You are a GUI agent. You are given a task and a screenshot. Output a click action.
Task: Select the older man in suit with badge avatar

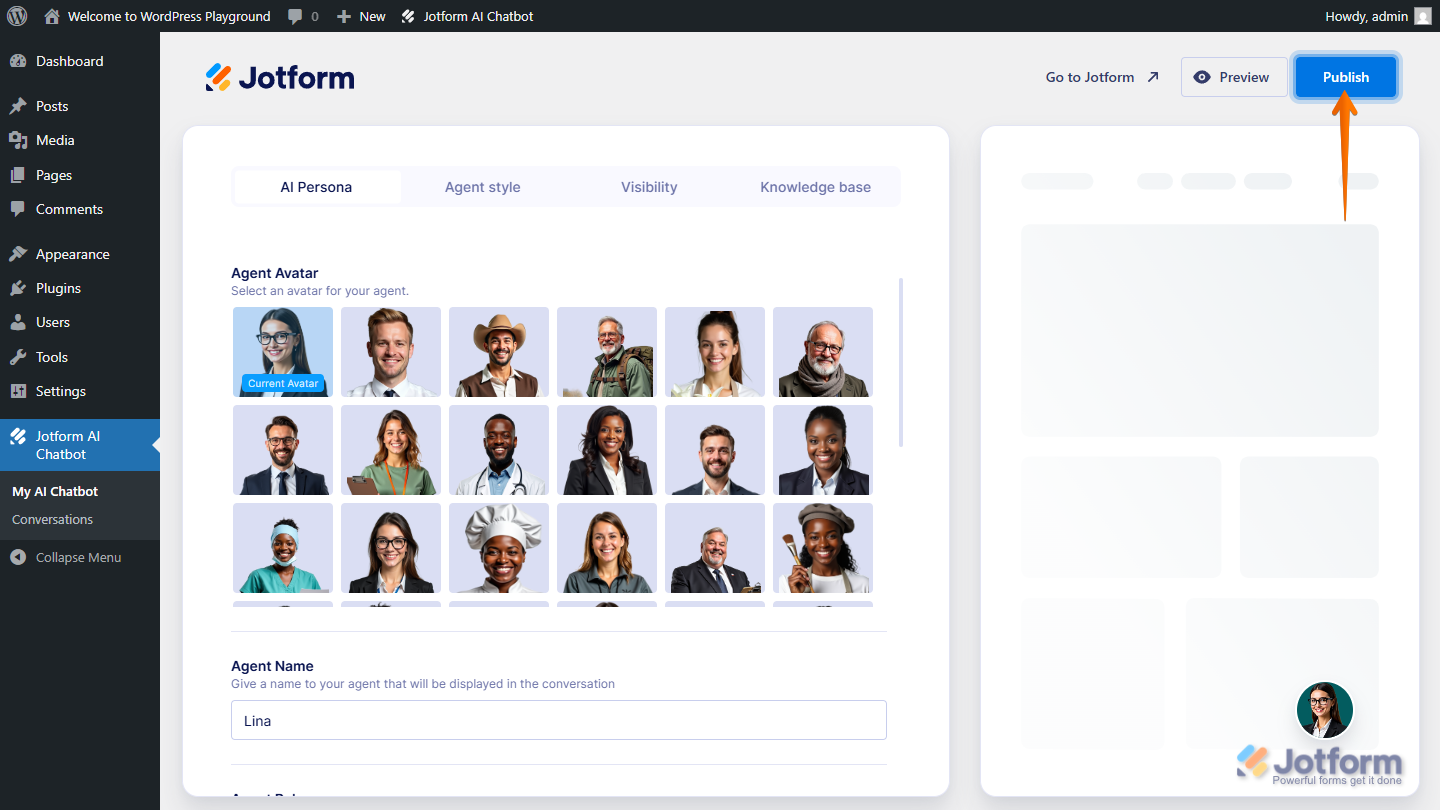click(x=715, y=548)
